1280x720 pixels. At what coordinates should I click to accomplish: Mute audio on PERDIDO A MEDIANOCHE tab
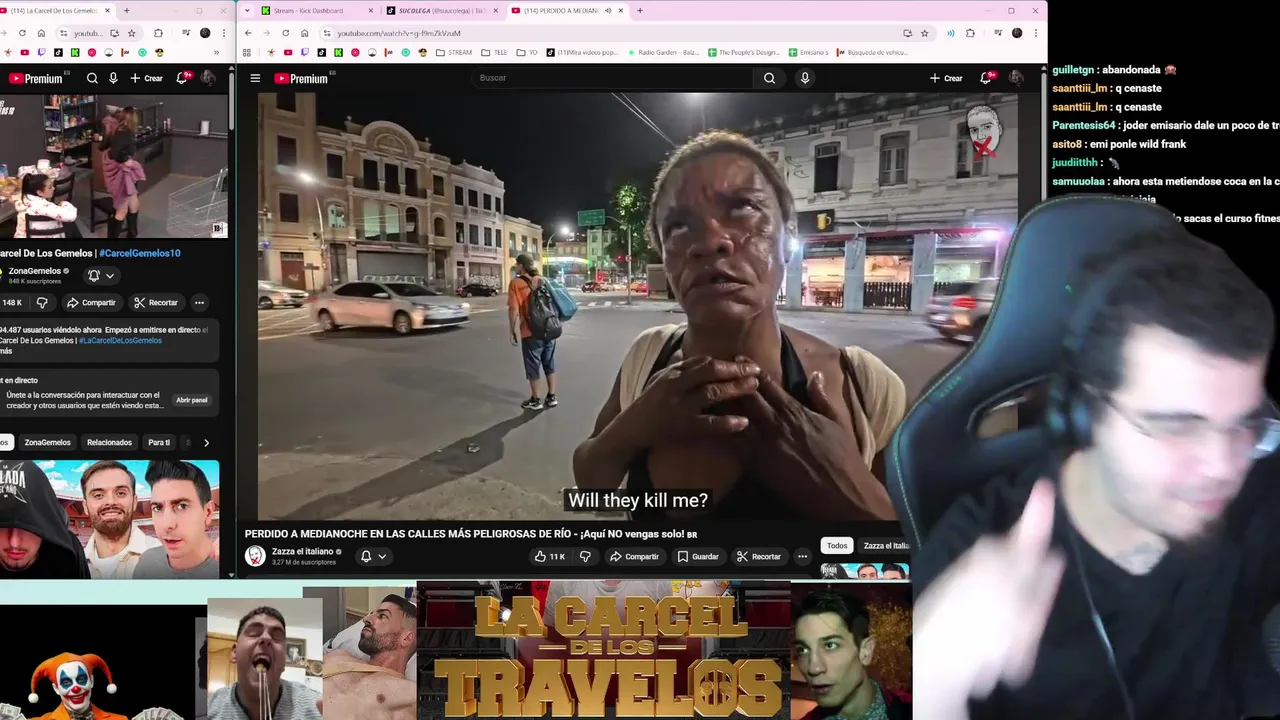(x=608, y=10)
